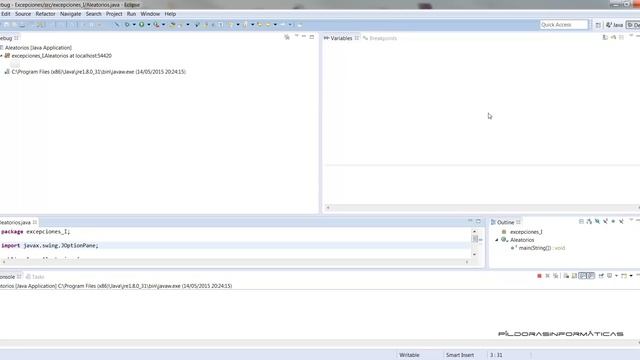Viewport: 640px width, 360px height.
Task: Select the Console view tab
Action: click(x=10, y=277)
